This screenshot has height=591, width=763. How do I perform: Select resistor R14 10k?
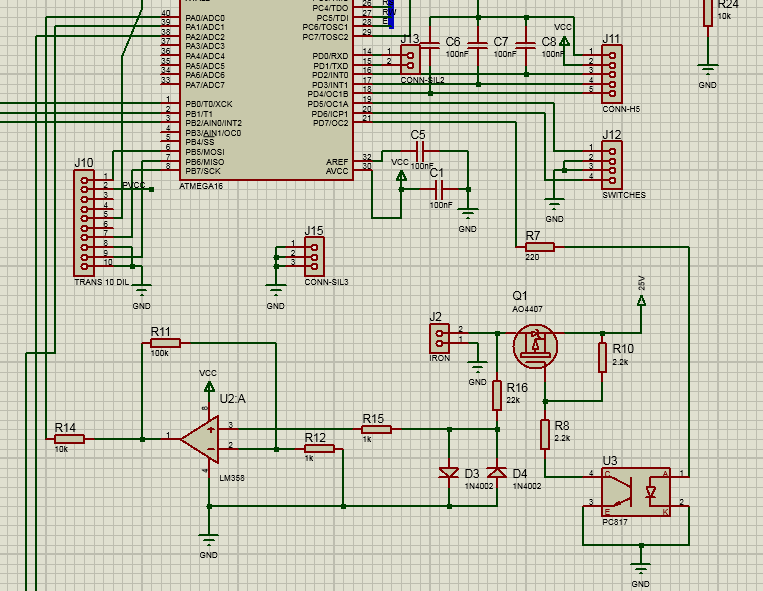point(69,438)
